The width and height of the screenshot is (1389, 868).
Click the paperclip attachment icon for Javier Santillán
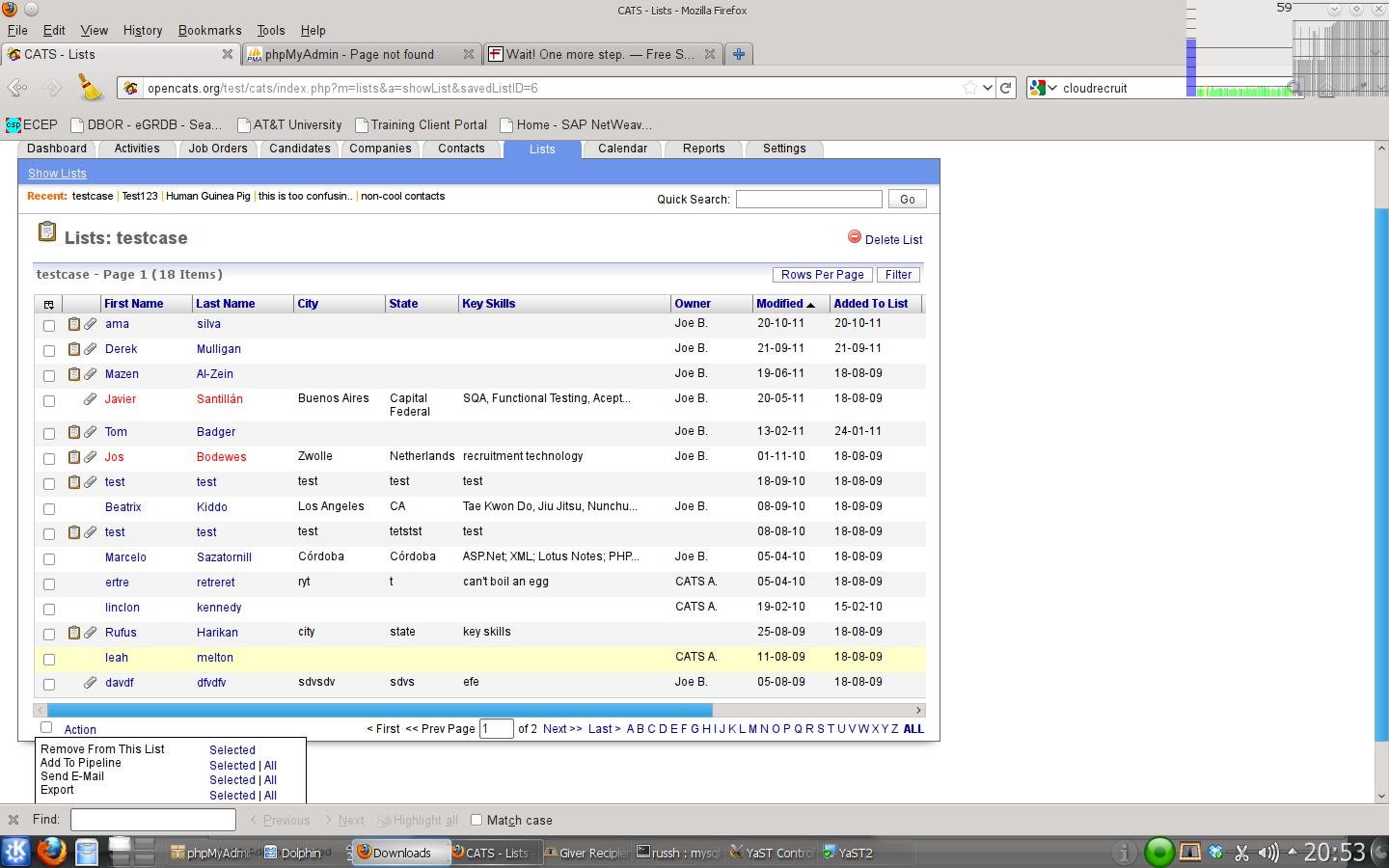(x=90, y=399)
